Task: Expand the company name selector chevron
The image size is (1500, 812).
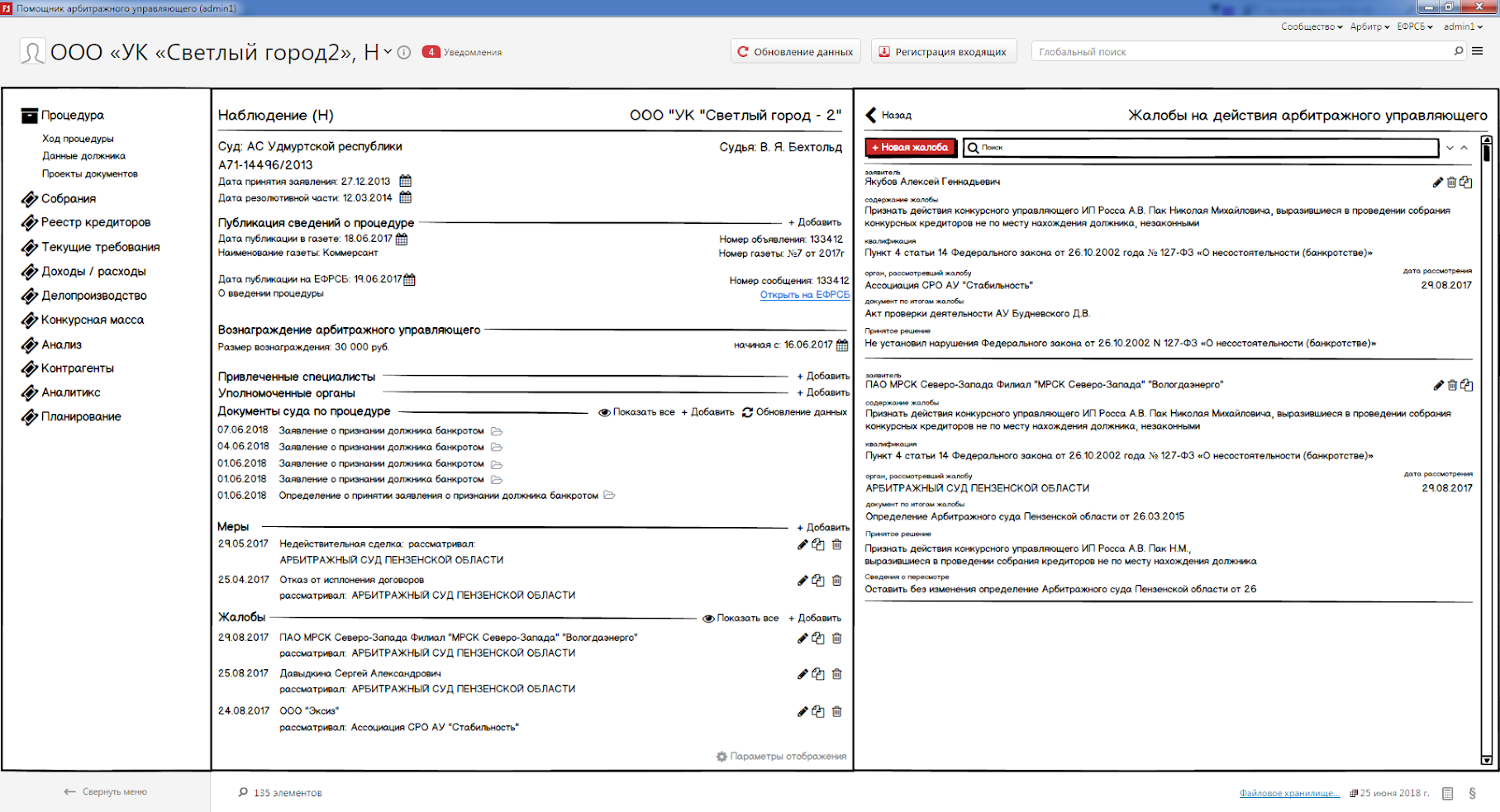Action: [x=388, y=52]
